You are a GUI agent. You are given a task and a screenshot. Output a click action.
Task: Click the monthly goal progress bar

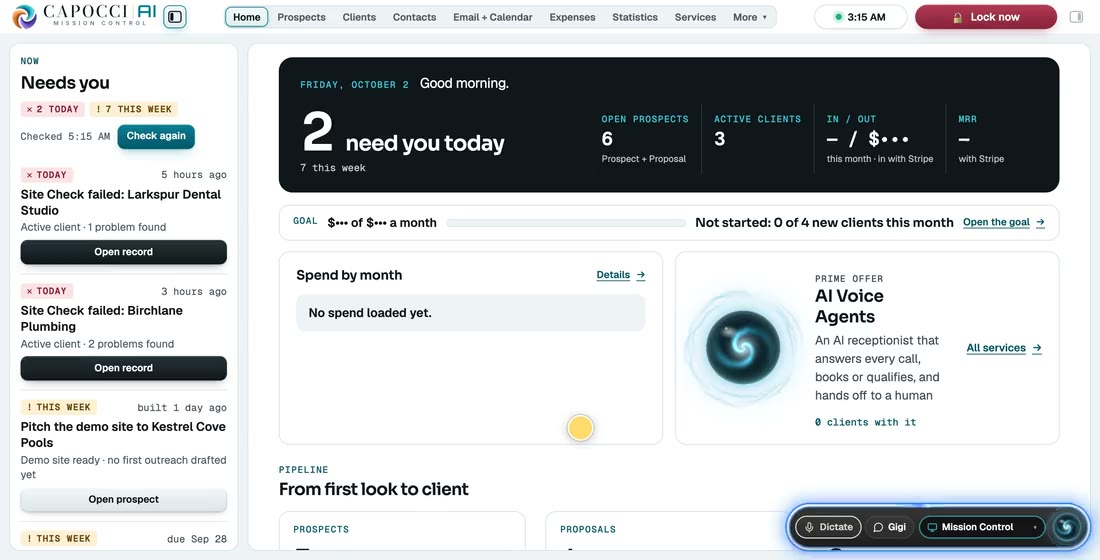[565, 223]
